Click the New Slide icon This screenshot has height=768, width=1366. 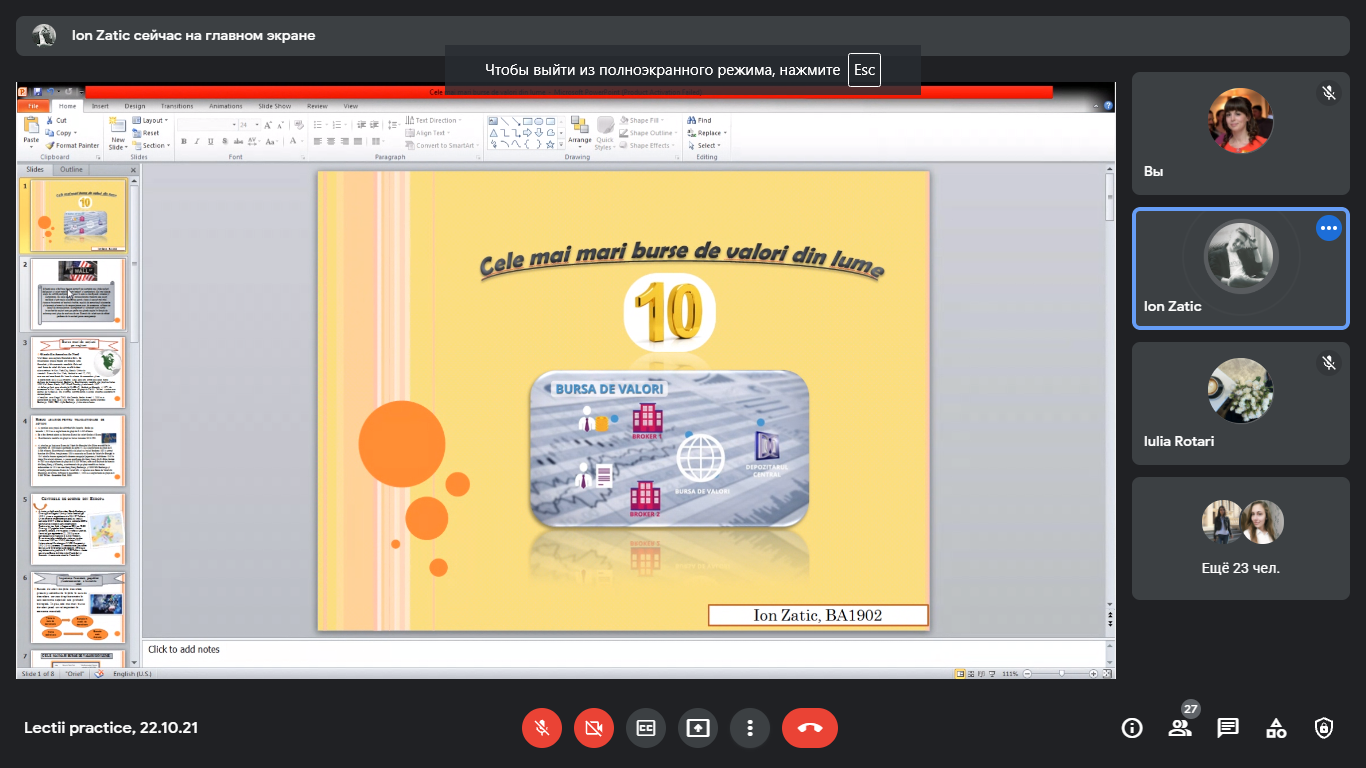pyautogui.click(x=117, y=127)
